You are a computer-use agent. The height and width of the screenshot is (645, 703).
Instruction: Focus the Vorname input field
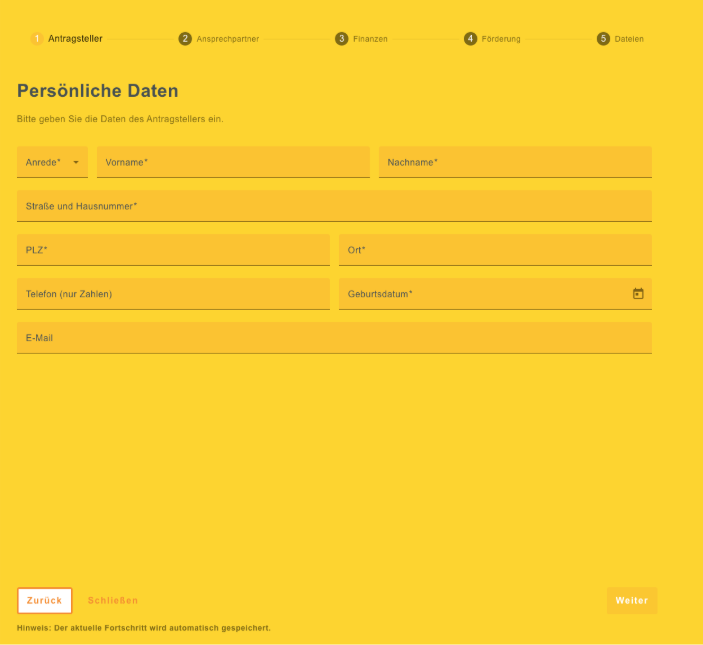pyautogui.click(x=233, y=162)
